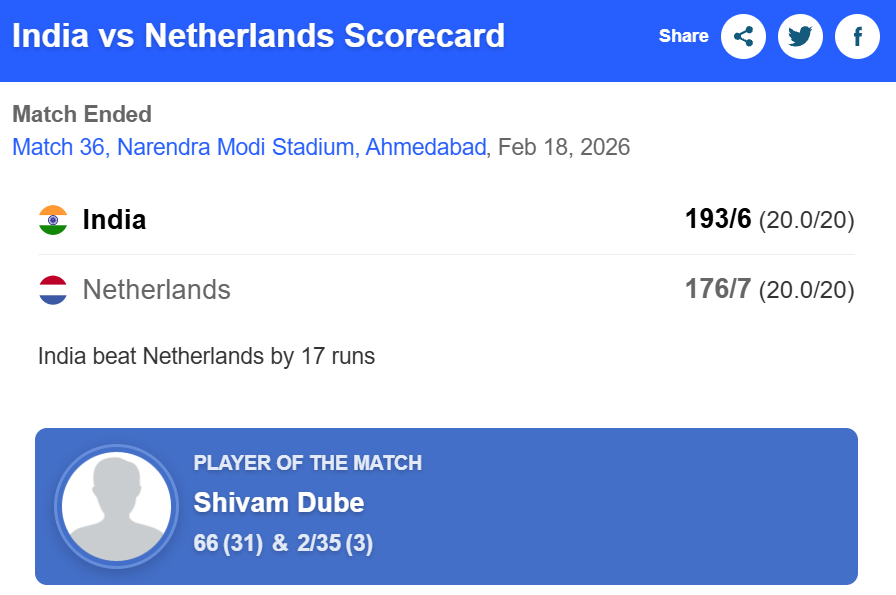Click the Feb 18, 2026 match date

tap(564, 148)
